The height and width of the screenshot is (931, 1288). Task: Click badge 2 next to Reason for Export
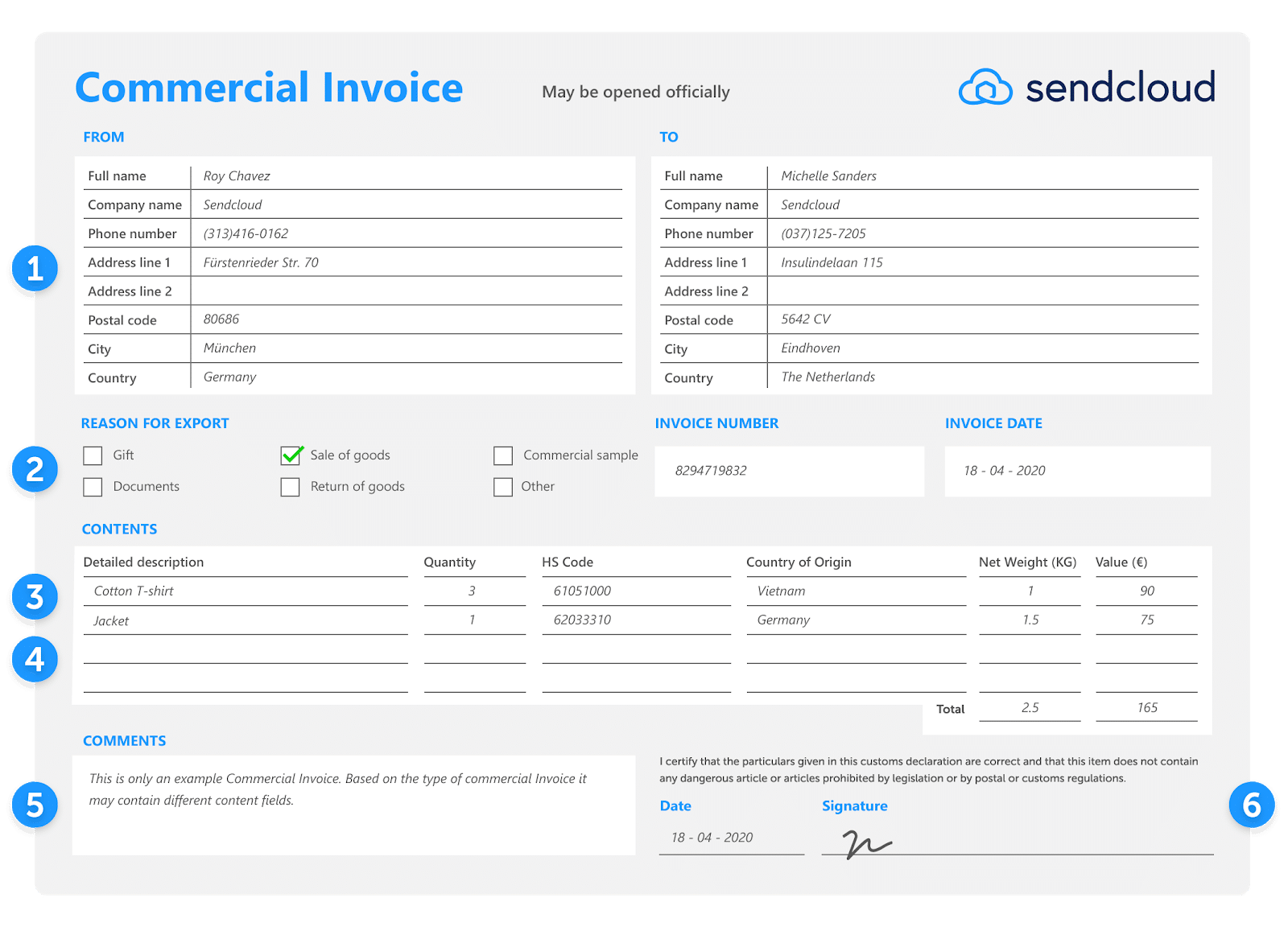pyautogui.click(x=35, y=470)
